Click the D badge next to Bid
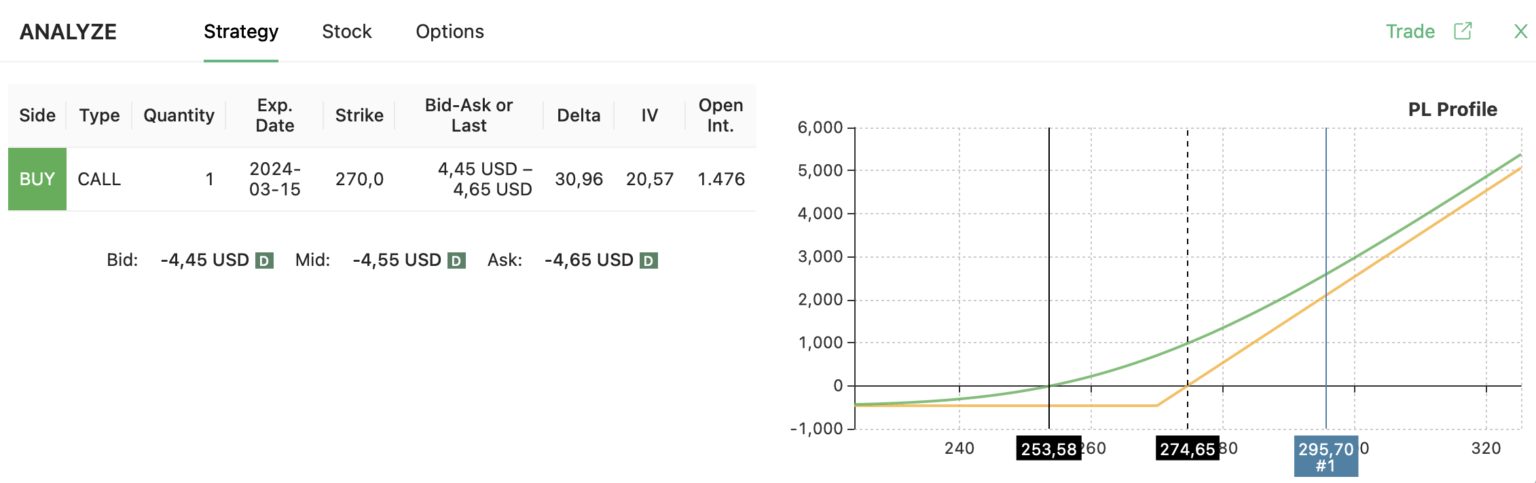This screenshot has height=483, width=1536. [x=265, y=261]
